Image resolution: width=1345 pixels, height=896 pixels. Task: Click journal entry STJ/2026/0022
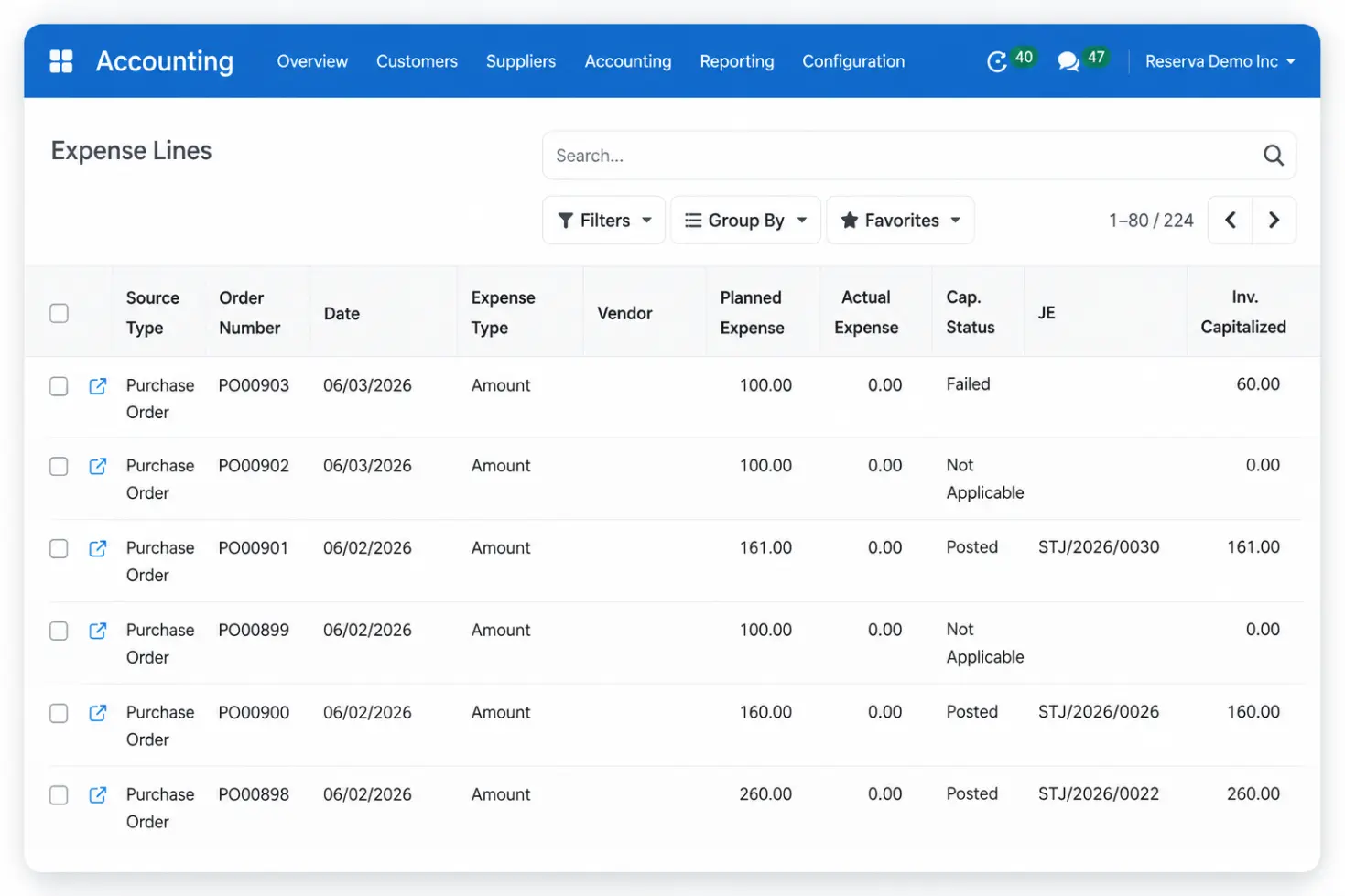click(1098, 794)
